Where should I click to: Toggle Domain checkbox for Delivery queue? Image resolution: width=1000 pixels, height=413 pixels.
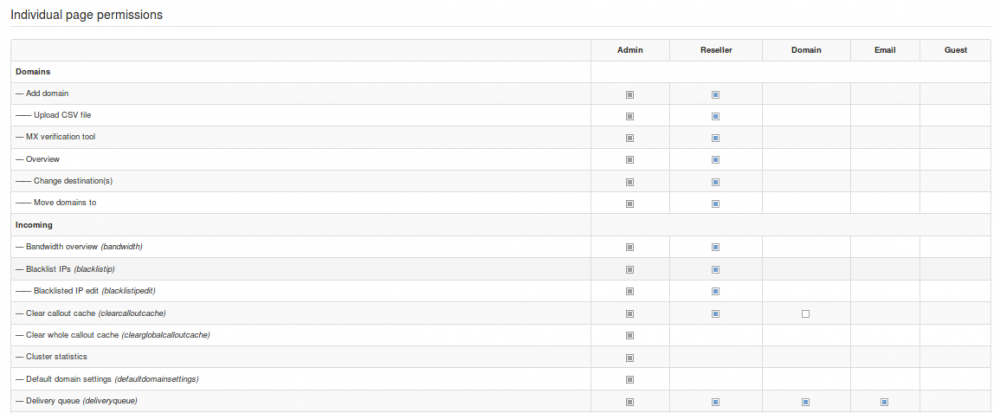[x=805, y=402]
